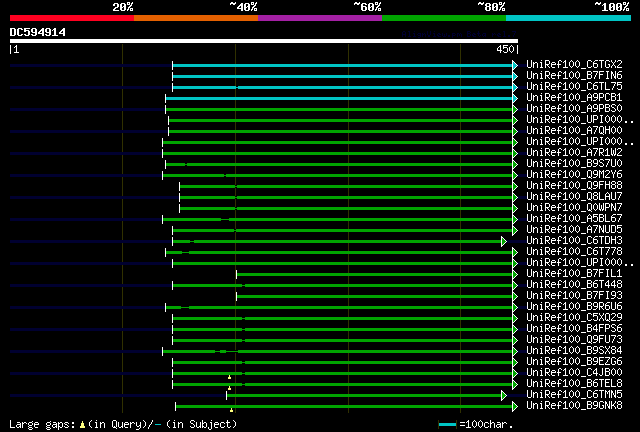Viewport: 640px width, 432px height.
Task: Select the UniRef100_B9SX84 label
Action: coord(574,350)
